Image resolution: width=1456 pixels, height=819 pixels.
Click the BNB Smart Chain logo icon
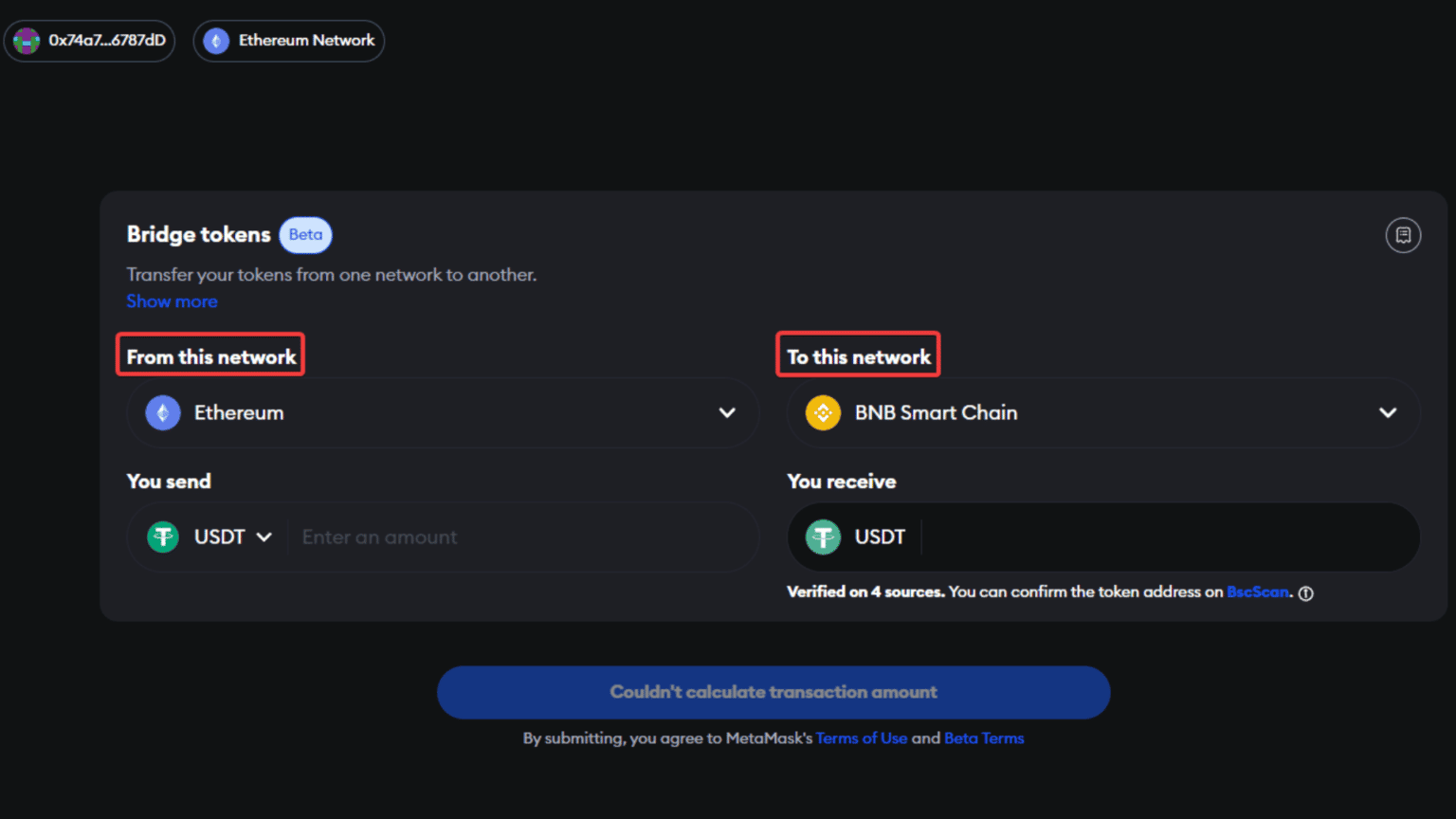tap(823, 412)
